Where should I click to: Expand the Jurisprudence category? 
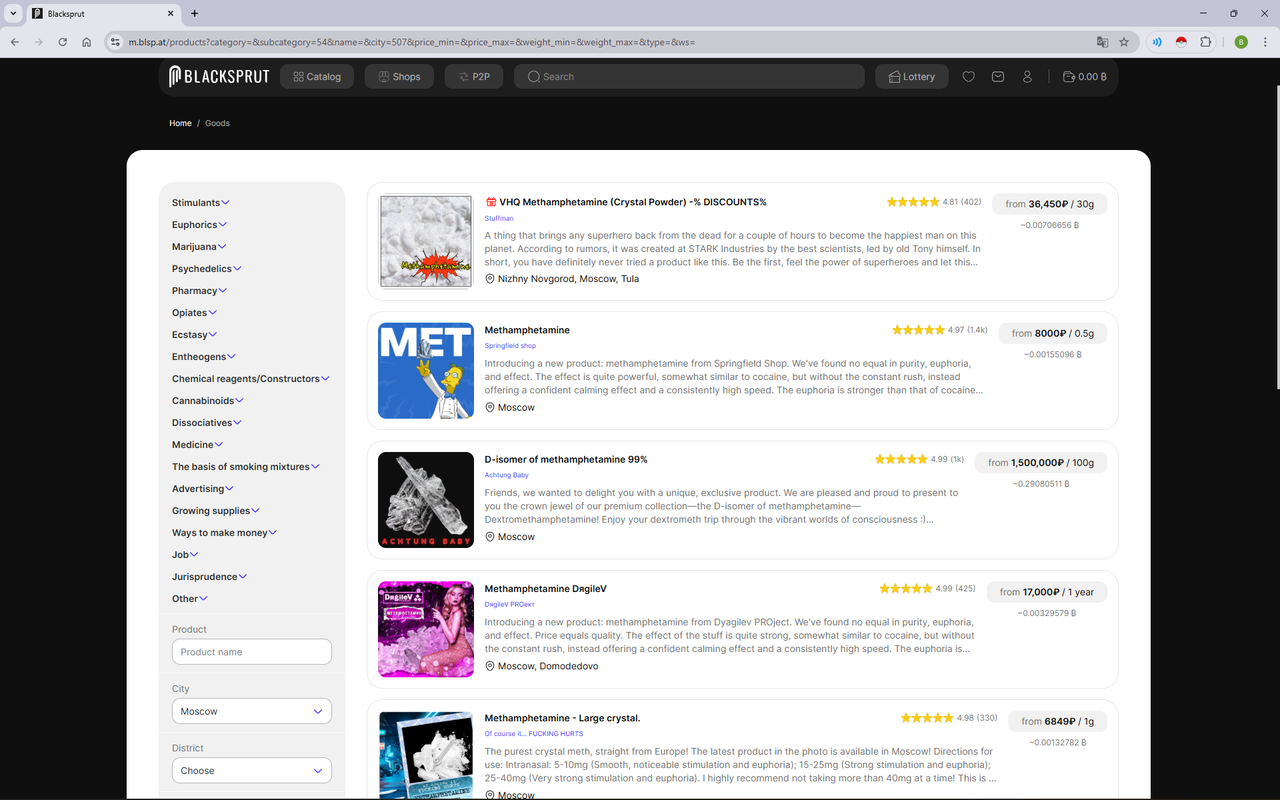pyautogui.click(x=209, y=576)
